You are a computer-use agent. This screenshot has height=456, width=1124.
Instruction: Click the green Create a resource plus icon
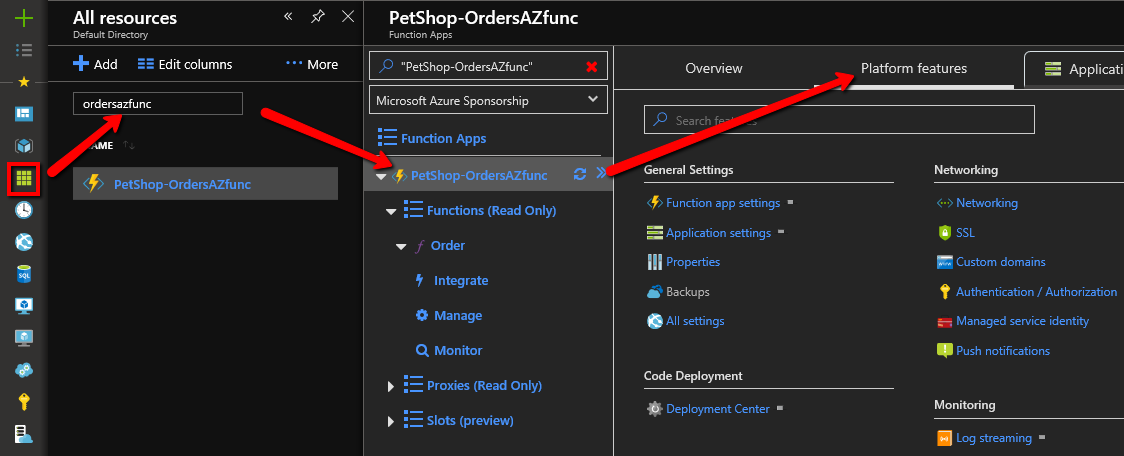pyautogui.click(x=24, y=17)
